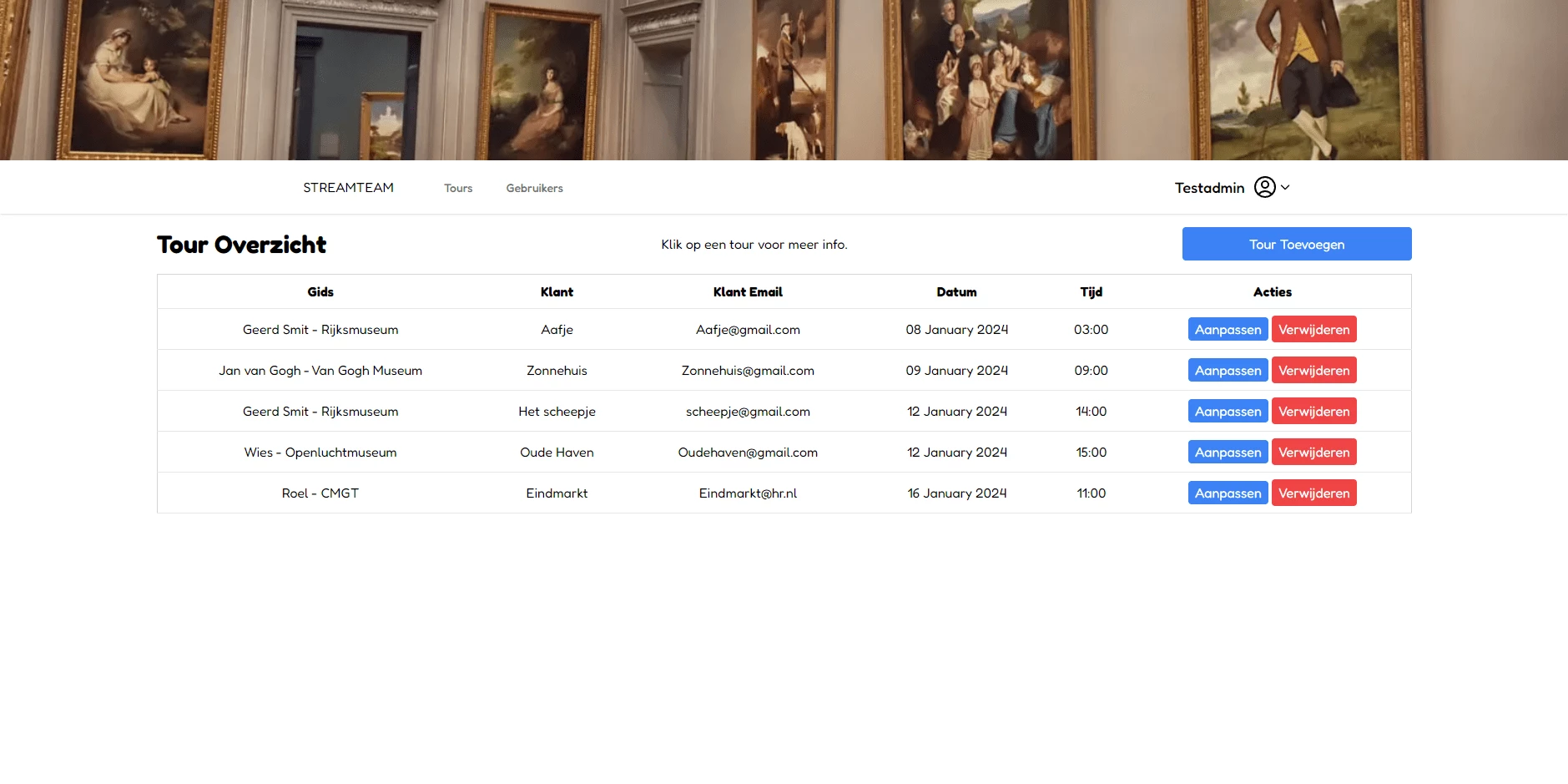Open the Tours navigation item
This screenshot has height=784, width=1568.
457,188
